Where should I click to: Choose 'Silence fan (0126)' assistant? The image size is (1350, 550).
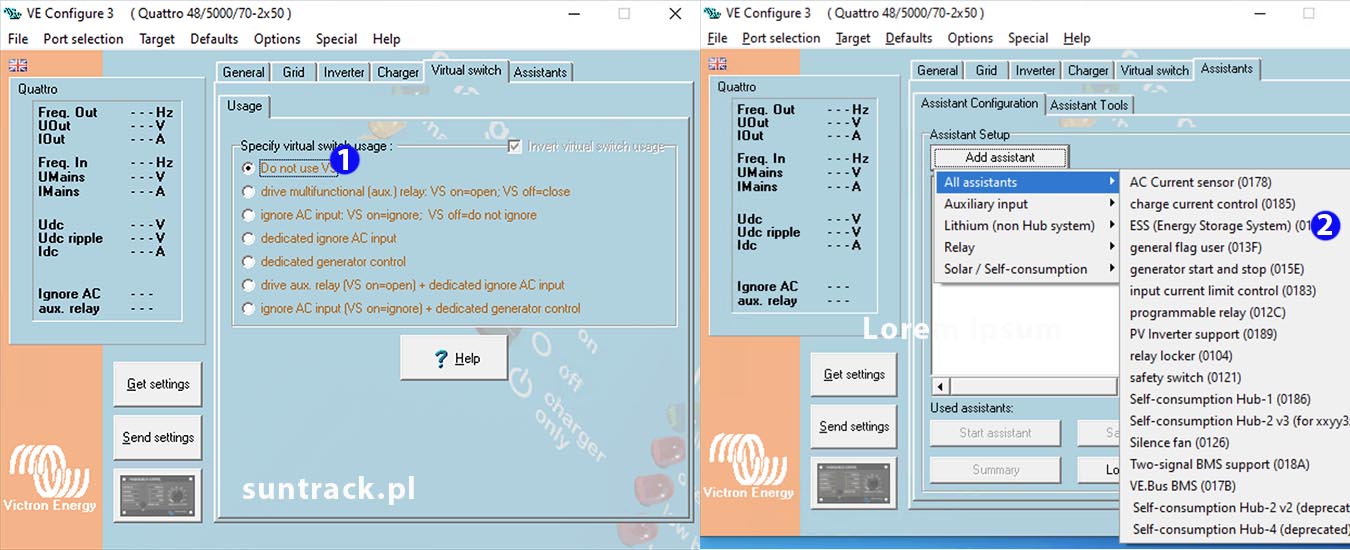(x=1236, y=442)
